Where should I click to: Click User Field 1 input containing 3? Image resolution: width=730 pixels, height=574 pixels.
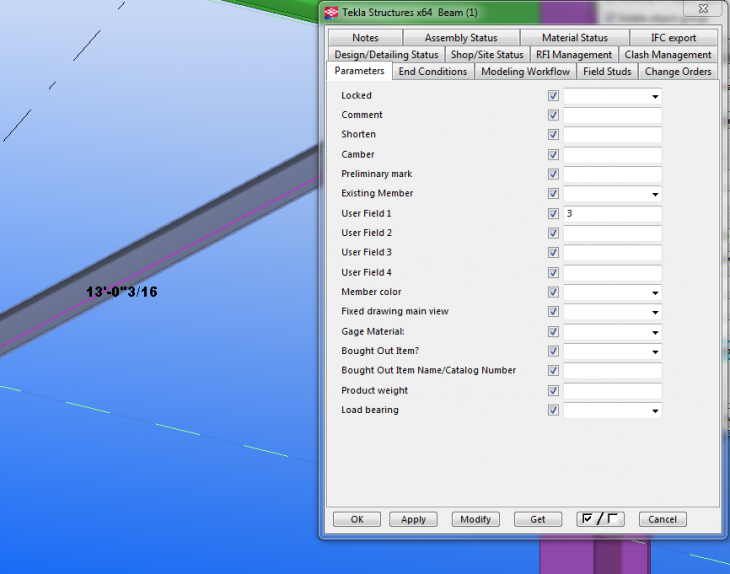[613, 214]
